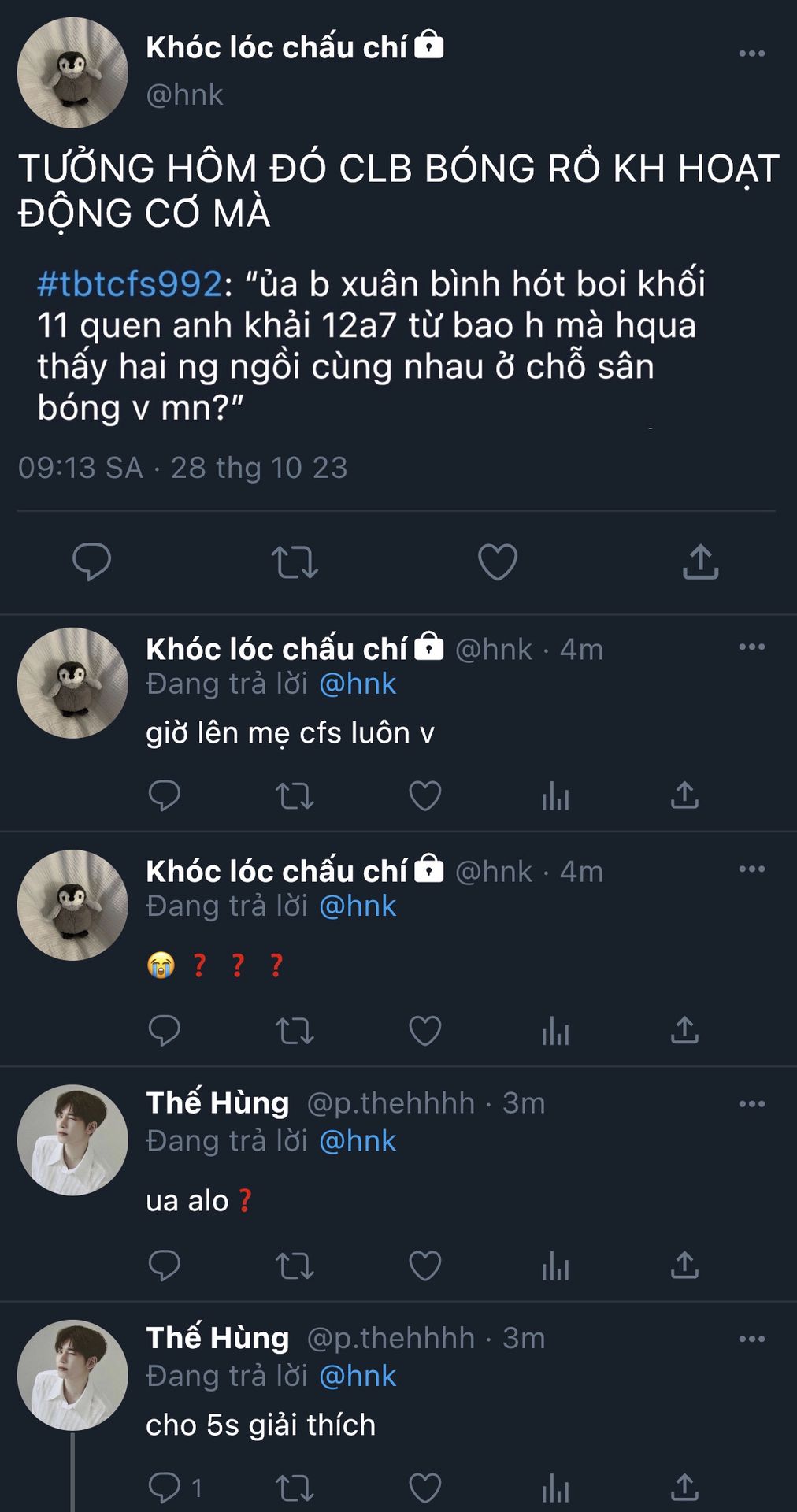Viewport: 797px width, 1512px height.
Task: Open the #tbtcfs992 hashtag
Action: tap(130, 283)
